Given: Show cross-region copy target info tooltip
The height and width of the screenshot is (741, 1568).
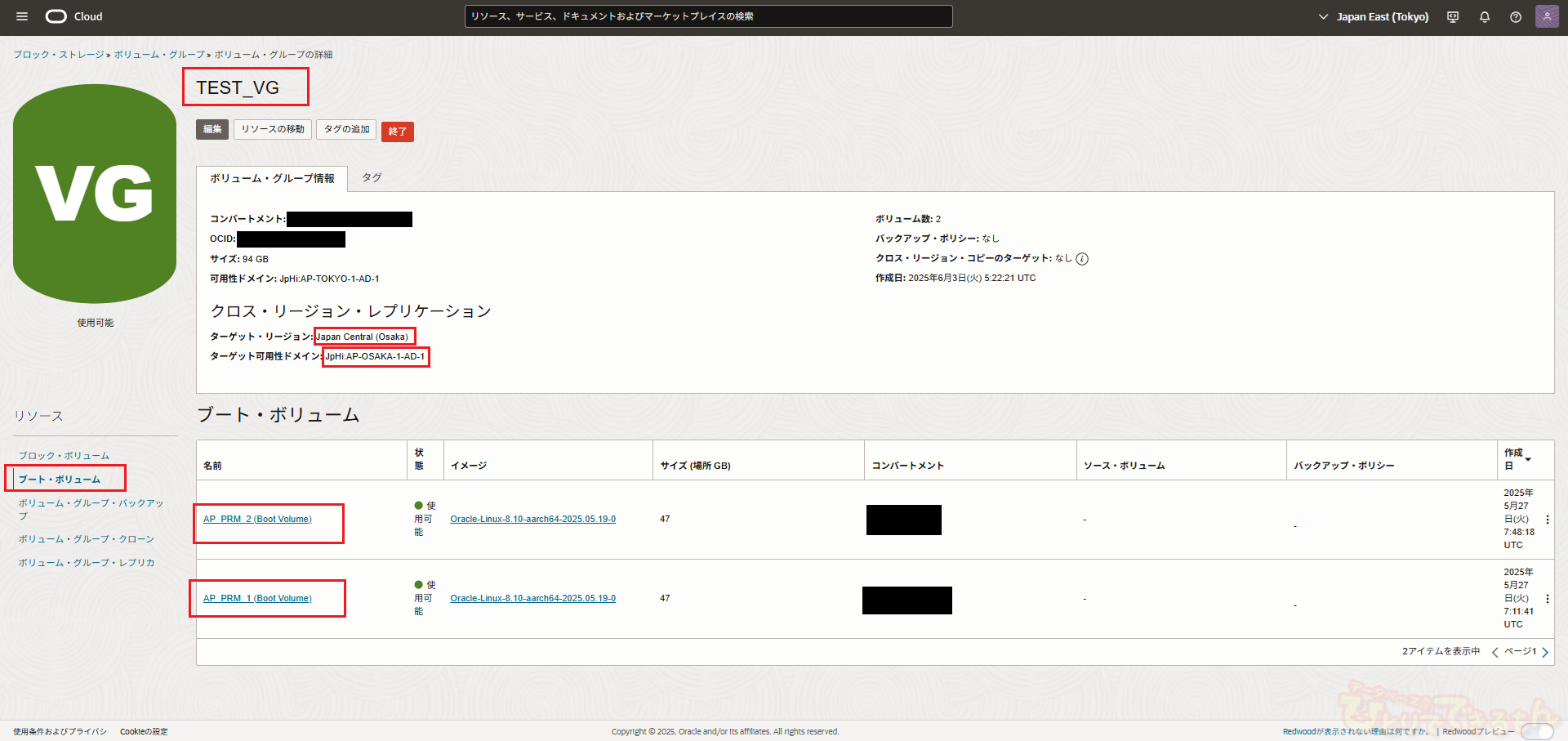Looking at the screenshot, I should click(1082, 259).
